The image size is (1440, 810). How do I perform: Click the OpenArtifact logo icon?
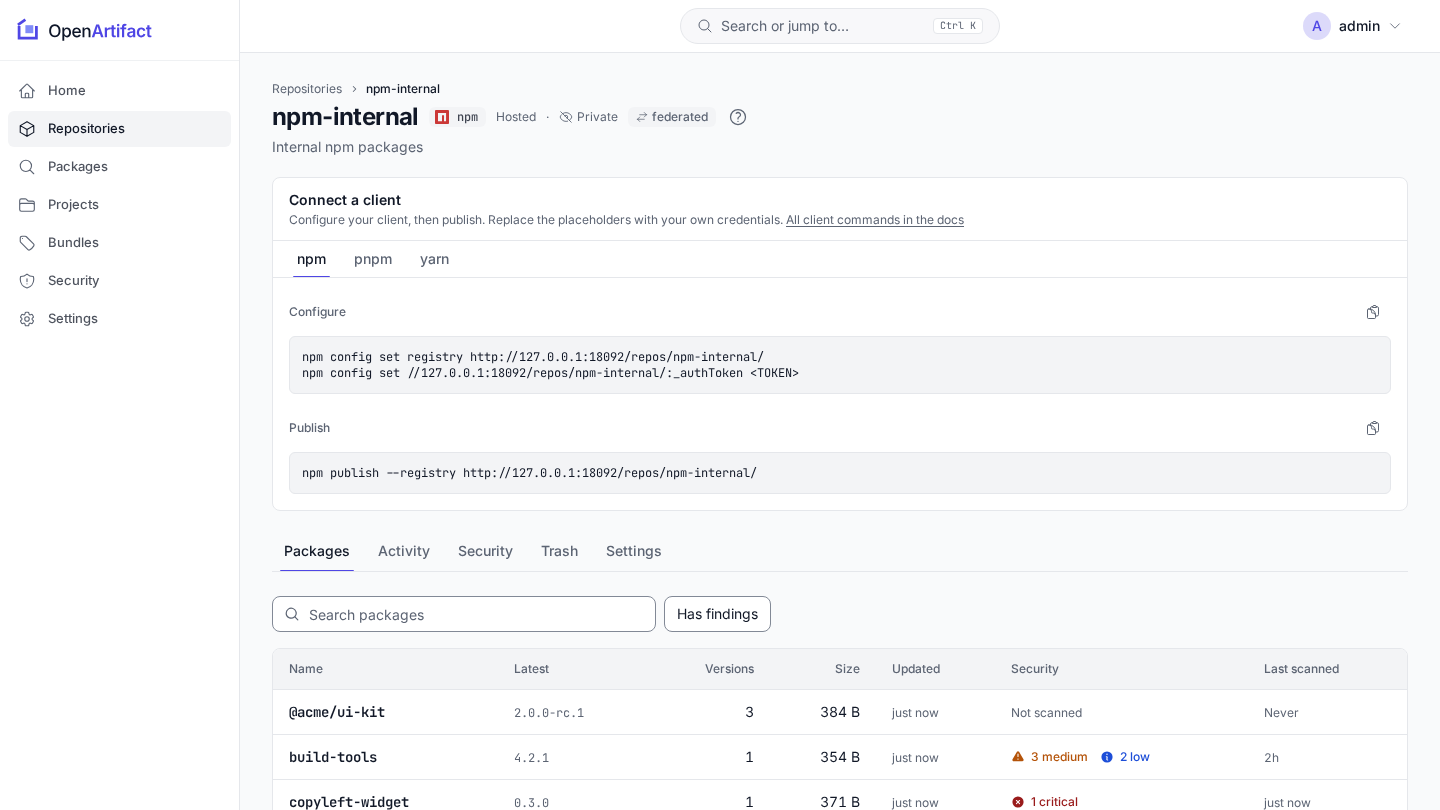click(28, 30)
